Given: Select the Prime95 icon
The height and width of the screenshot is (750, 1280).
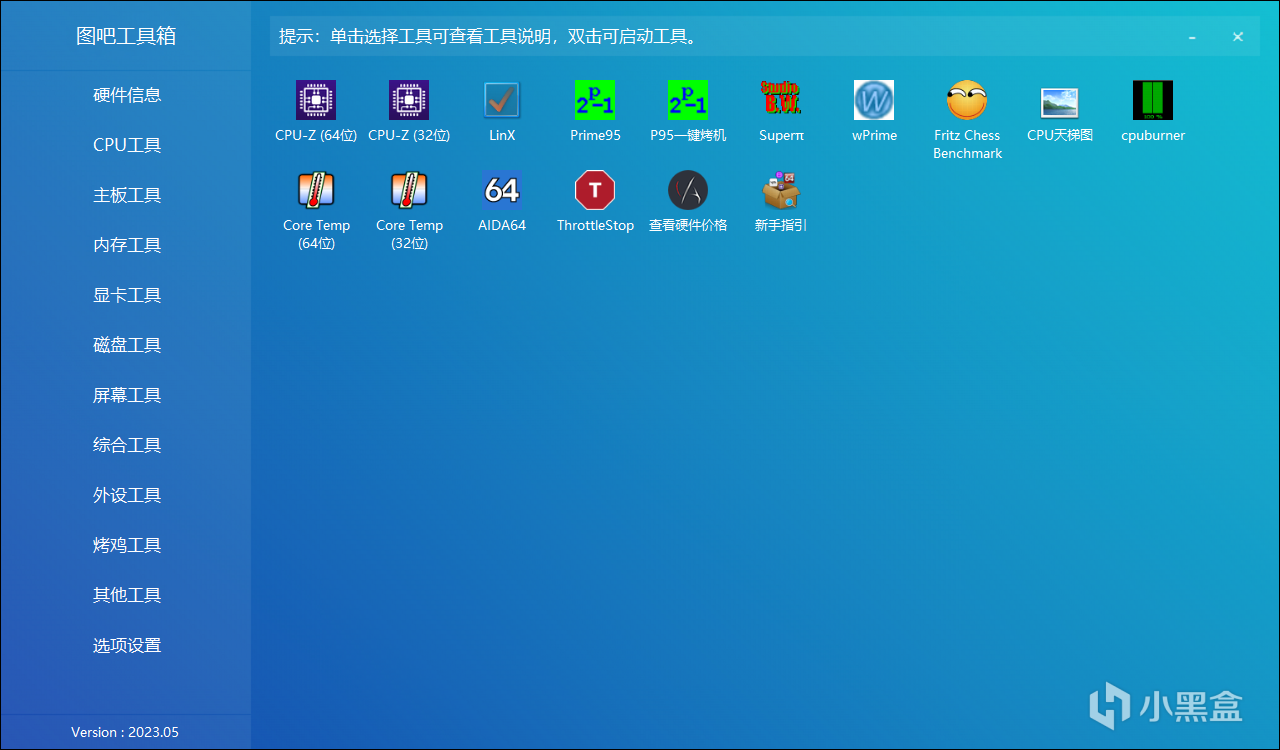Looking at the screenshot, I should 595,100.
